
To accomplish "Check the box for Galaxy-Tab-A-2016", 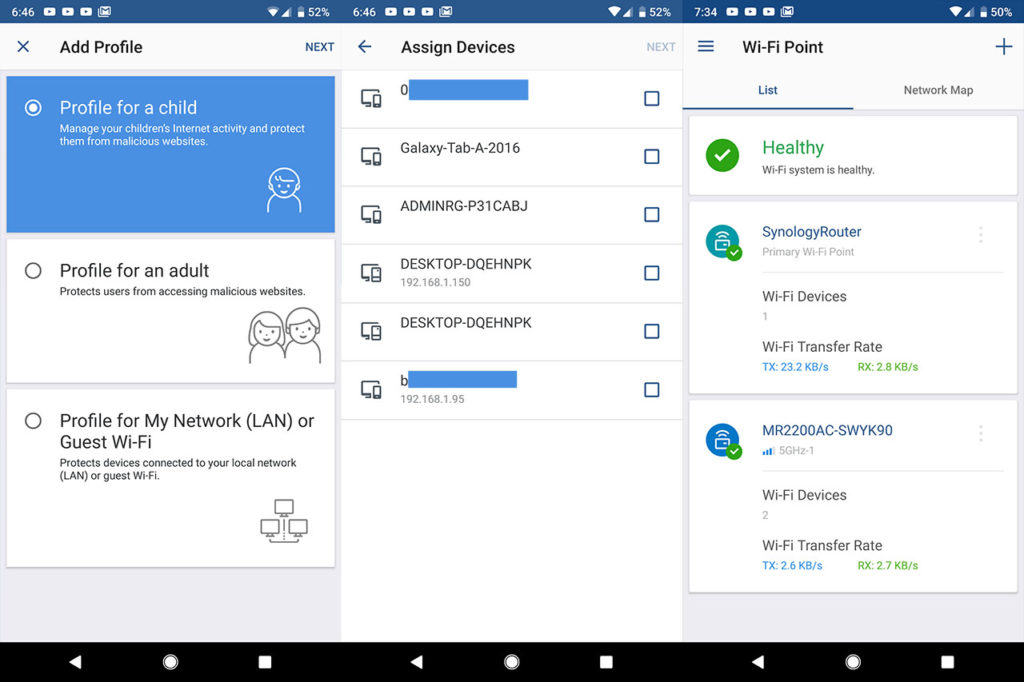I will tap(652, 157).
